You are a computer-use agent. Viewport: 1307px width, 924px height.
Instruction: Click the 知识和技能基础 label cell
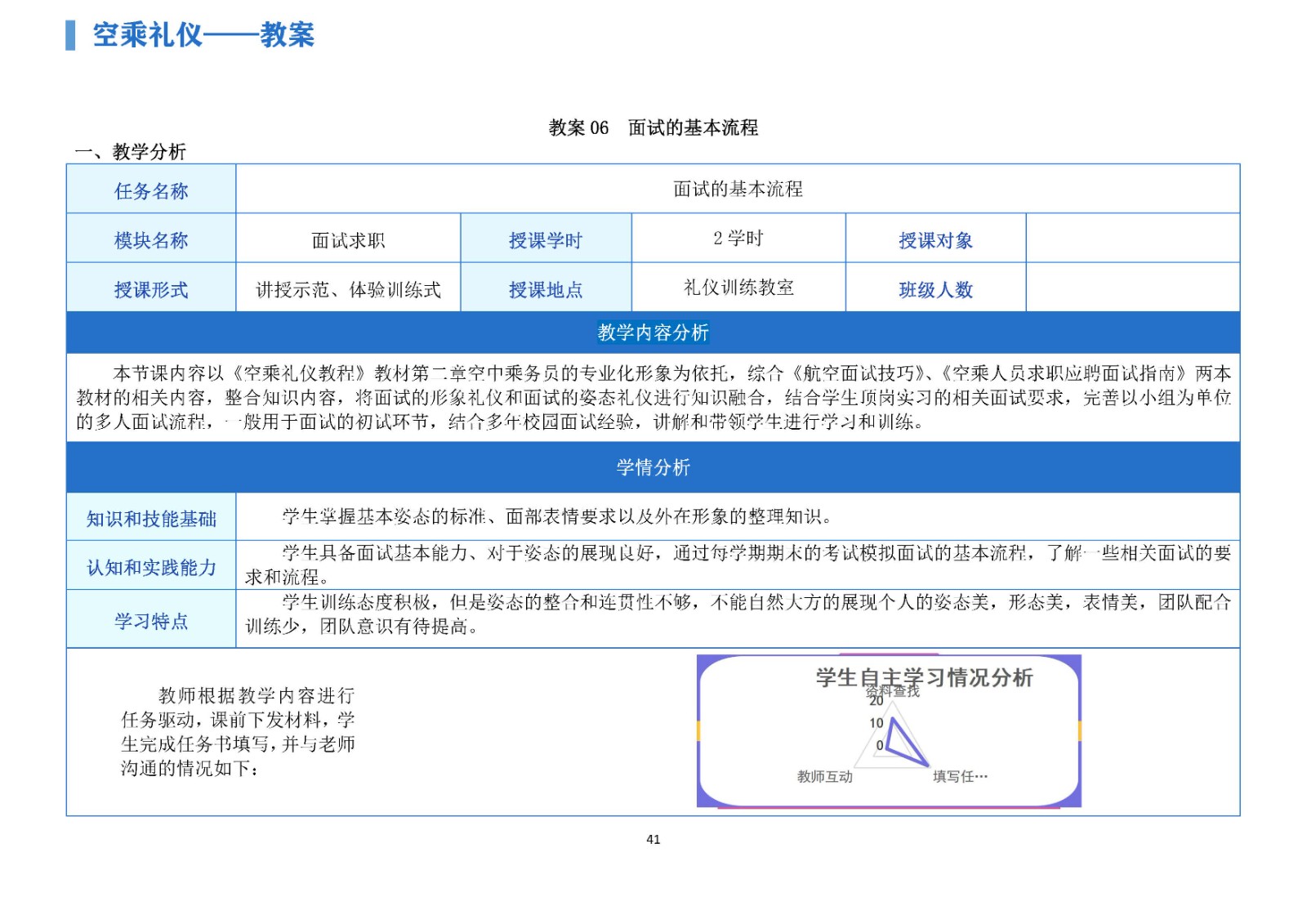click(x=151, y=517)
